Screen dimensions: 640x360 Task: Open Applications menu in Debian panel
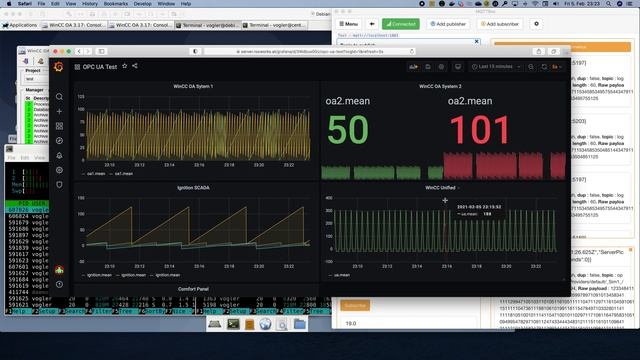[x=20, y=25]
